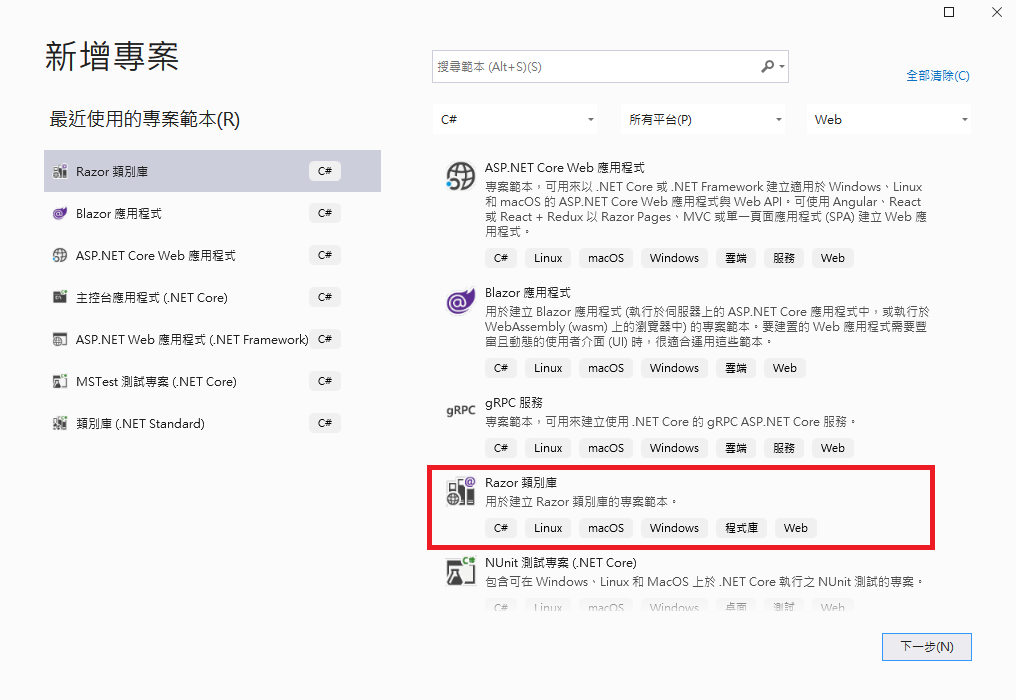Click the Blazor template purple icon in results
Image resolution: width=1016 pixels, height=700 pixels.
pyautogui.click(x=461, y=301)
